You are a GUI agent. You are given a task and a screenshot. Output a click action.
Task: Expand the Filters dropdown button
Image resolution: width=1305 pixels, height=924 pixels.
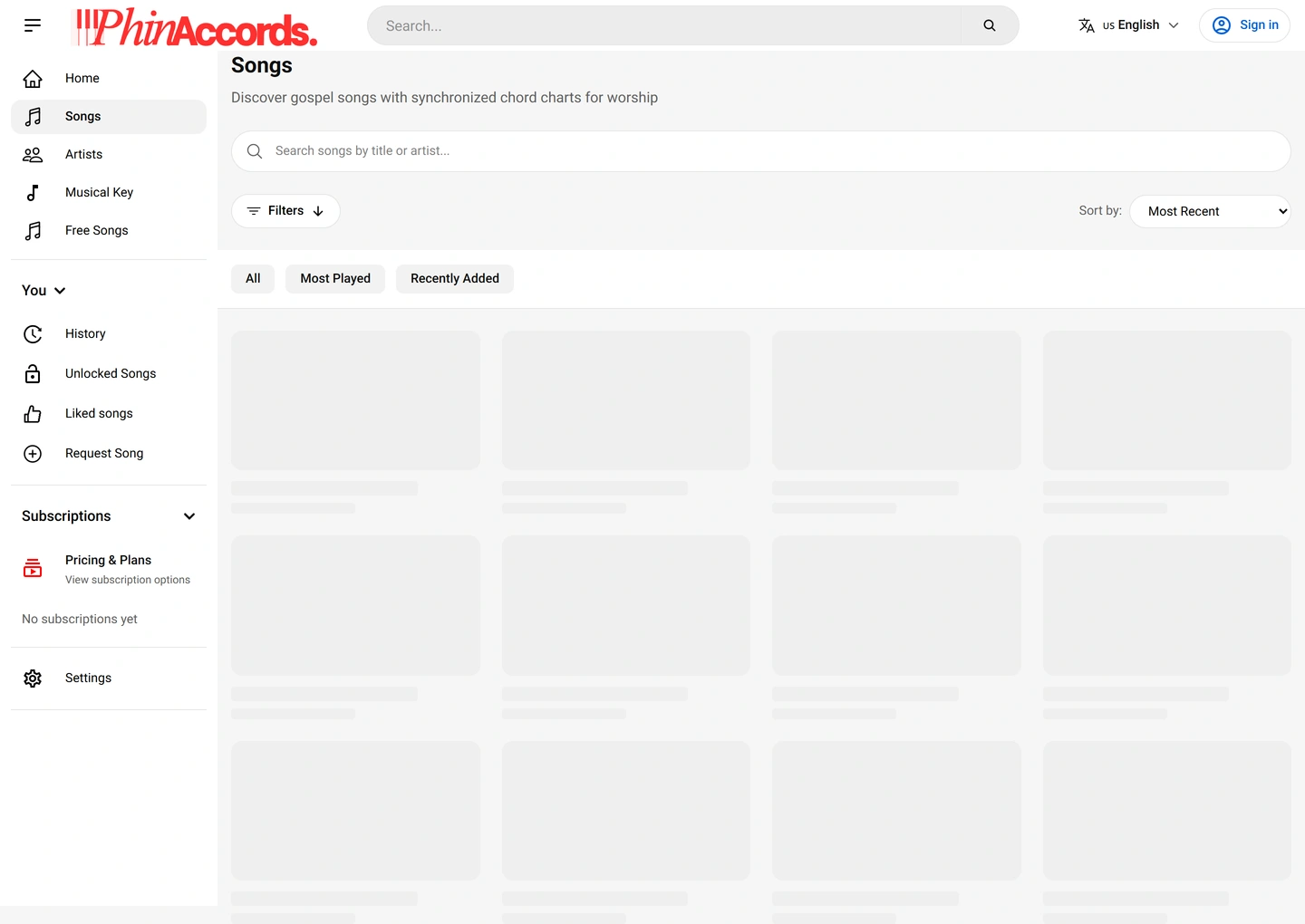click(285, 211)
